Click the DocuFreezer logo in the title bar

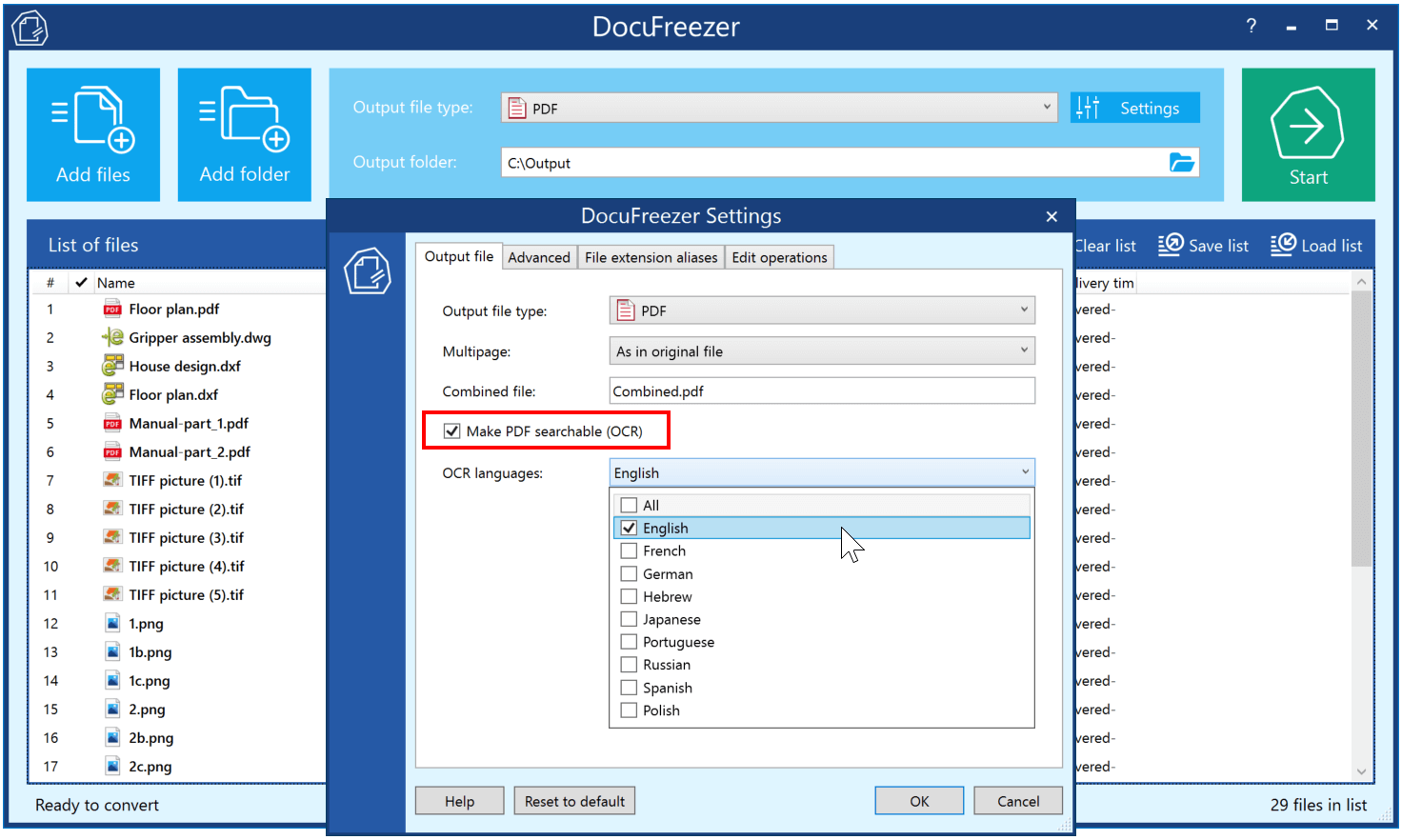tap(30, 27)
